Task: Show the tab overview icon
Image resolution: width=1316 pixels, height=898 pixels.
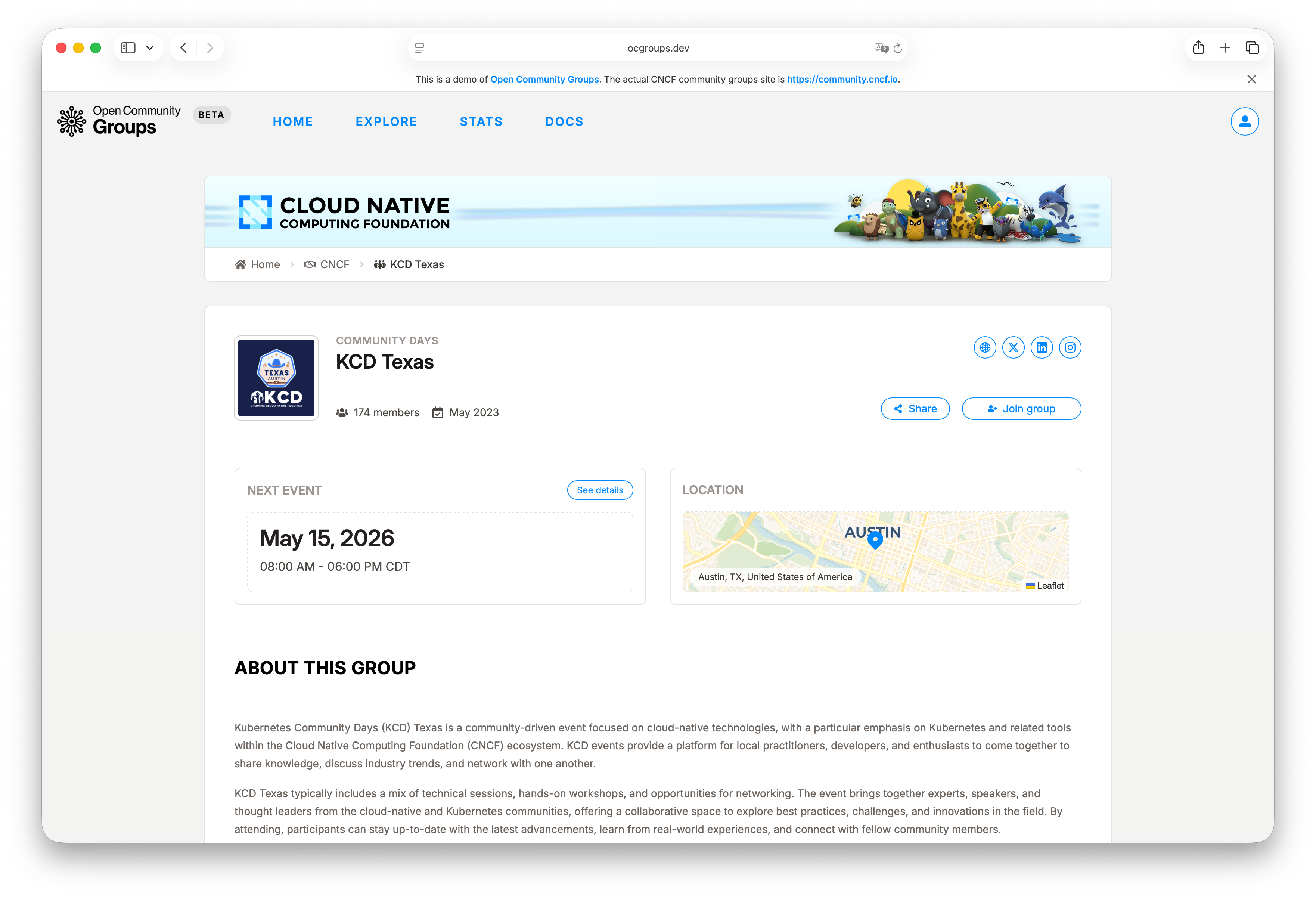Action: coord(1252,48)
